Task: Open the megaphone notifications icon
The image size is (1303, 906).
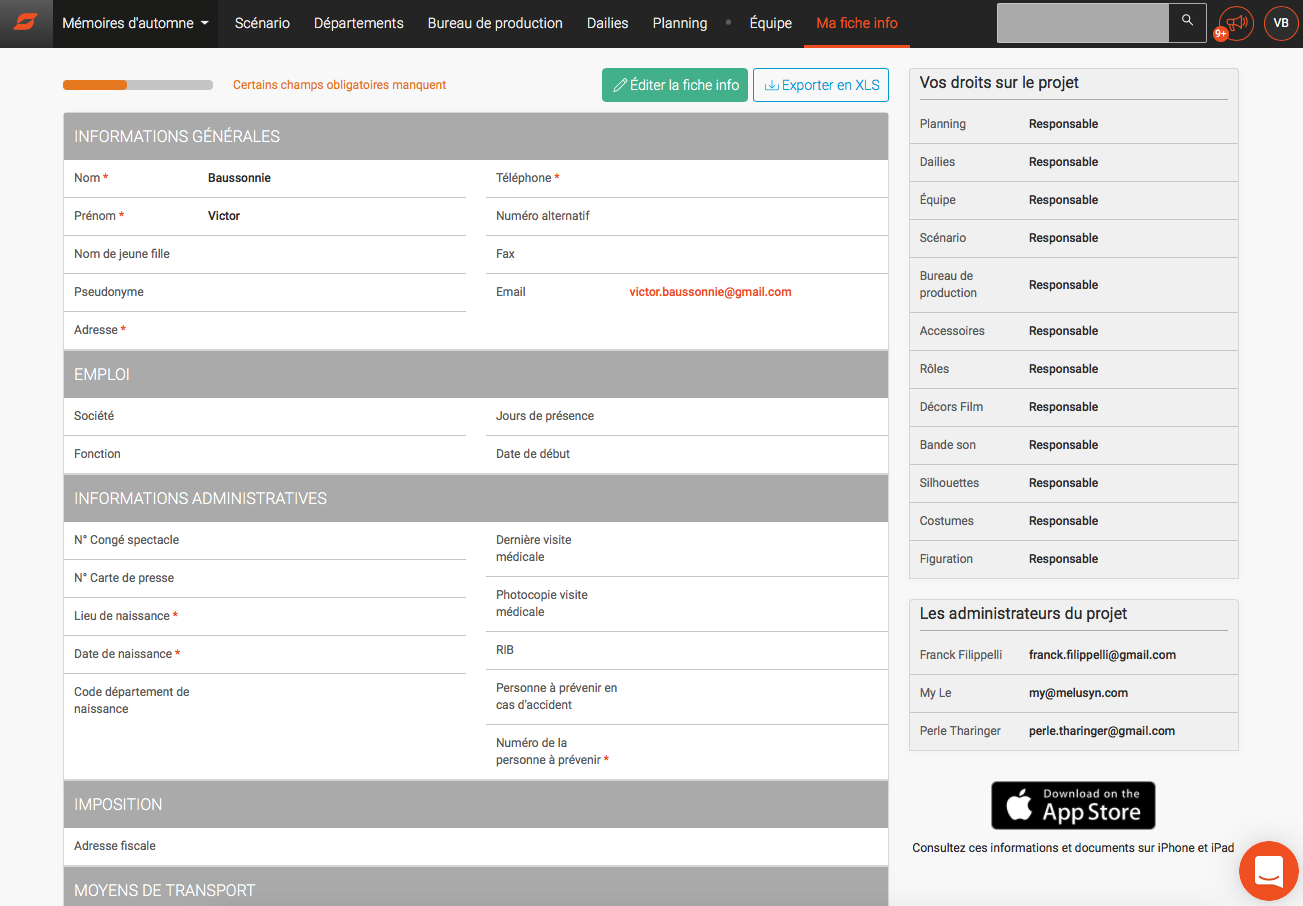Action: [1237, 22]
